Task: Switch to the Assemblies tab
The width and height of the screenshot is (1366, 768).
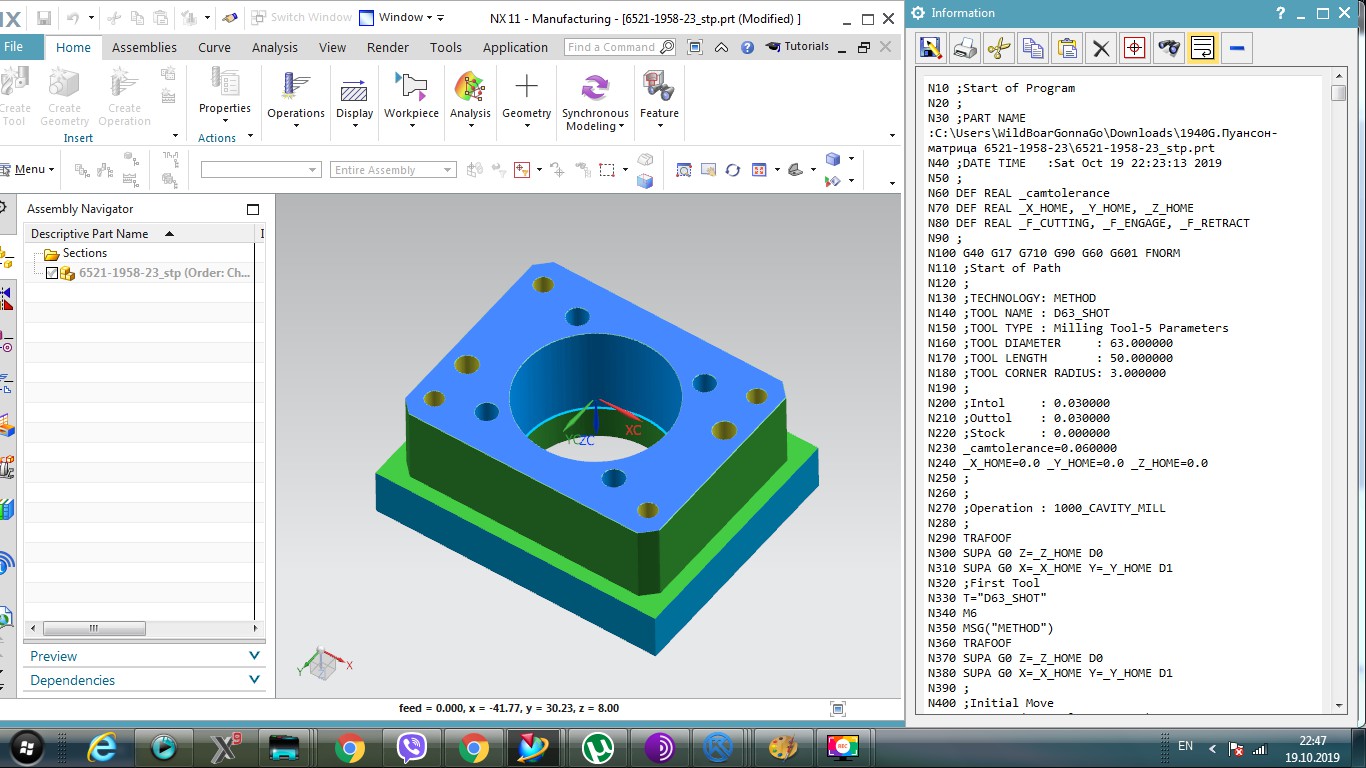Action: coord(144,47)
